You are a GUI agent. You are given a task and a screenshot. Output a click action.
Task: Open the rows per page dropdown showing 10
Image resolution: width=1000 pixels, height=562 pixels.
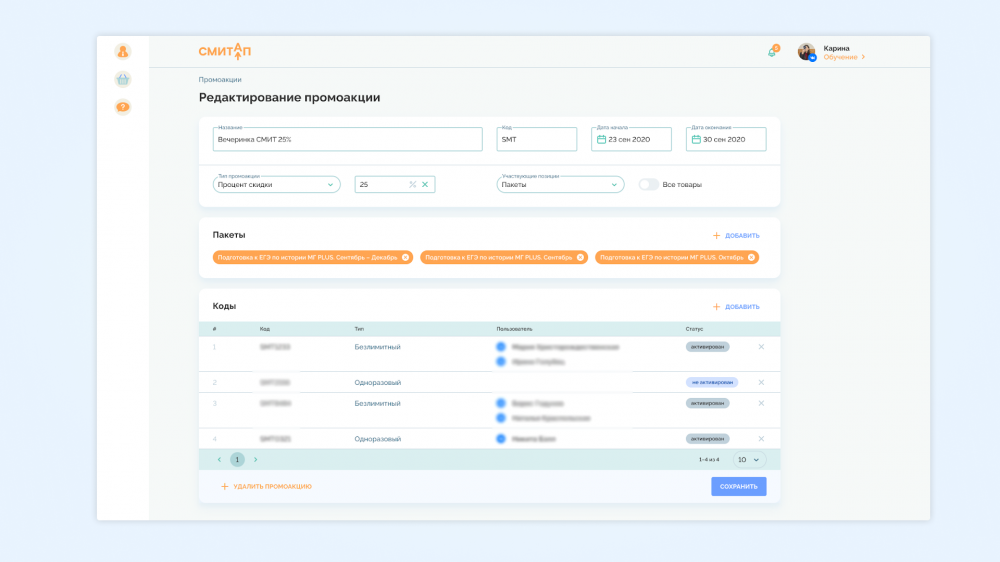pyautogui.click(x=749, y=459)
